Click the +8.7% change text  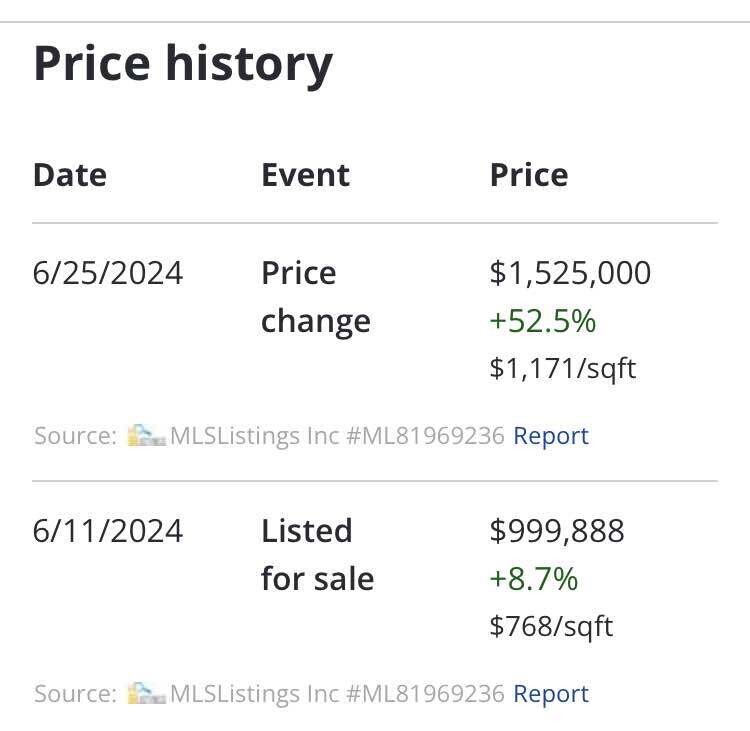point(534,579)
